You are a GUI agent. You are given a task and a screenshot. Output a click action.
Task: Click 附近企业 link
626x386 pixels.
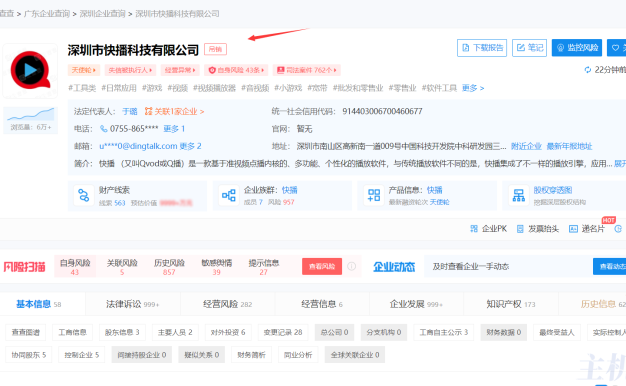click(x=526, y=146)
